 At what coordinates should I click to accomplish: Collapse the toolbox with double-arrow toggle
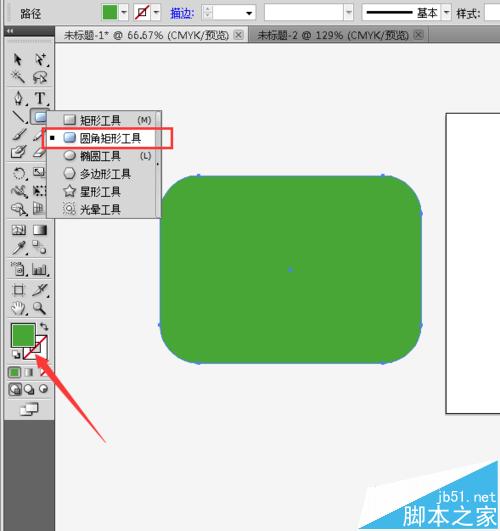coord(10,31)
